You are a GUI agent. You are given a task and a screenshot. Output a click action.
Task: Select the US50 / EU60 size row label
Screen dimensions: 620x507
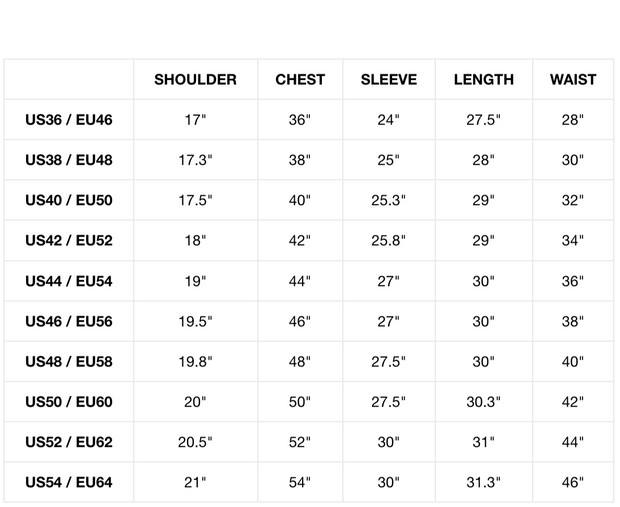(69, 402)
